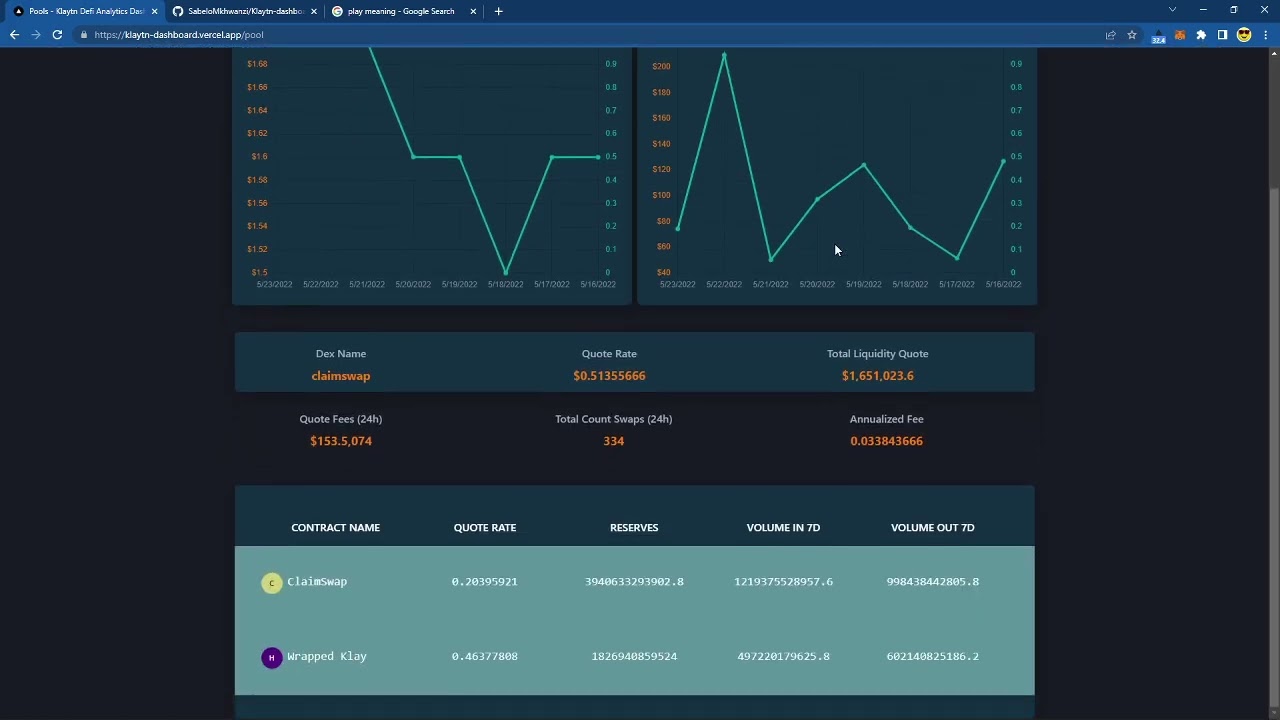Click the VOLUME OUT 7D column header

click(x=932, y=527)
